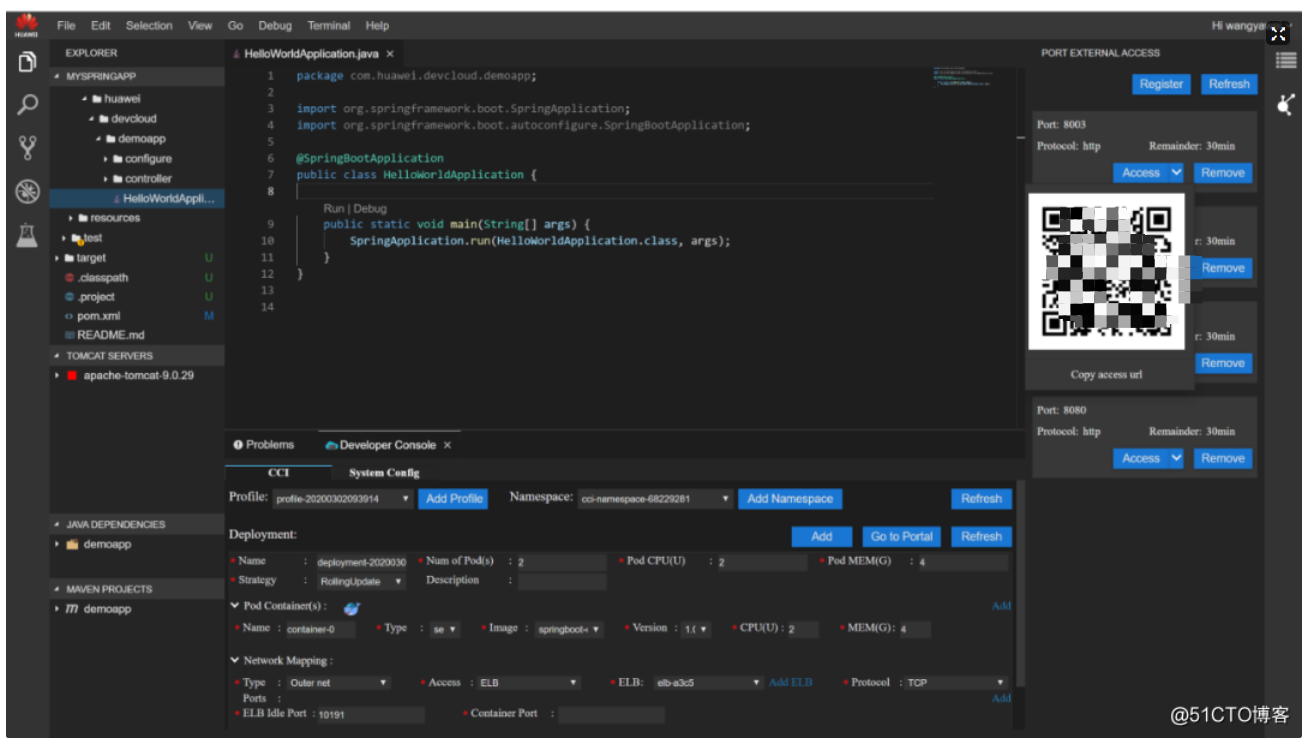1312x746 pixels.
Task: Collapse the MAVEN PROJECTS section
Action: pos(57,590)
